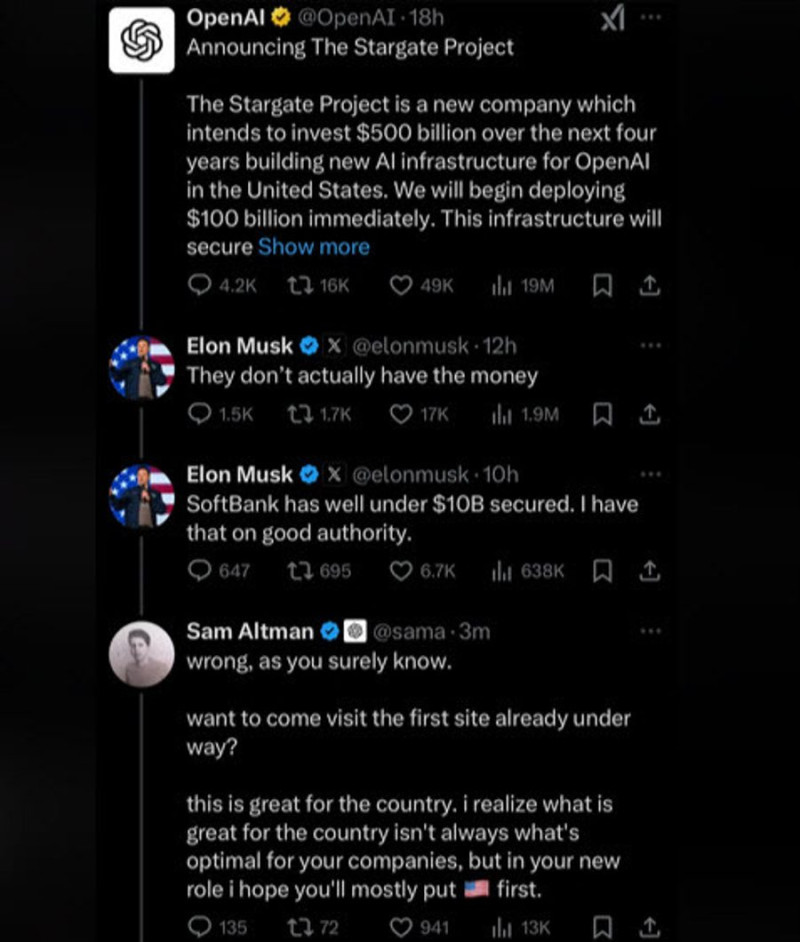This screenshot has width=800, height=942.
Task: Bookmark the OpenAI Stargate announcement
Action: pyautogui.click(x=602, y=286)
